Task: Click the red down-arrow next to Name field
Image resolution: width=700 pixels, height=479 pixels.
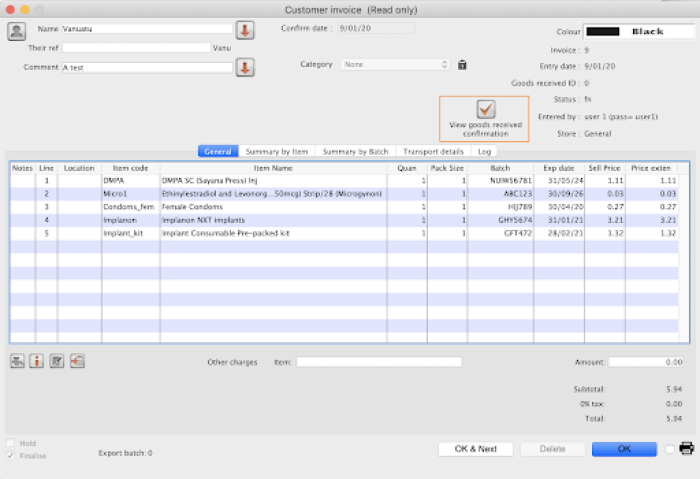Action: 245,30
